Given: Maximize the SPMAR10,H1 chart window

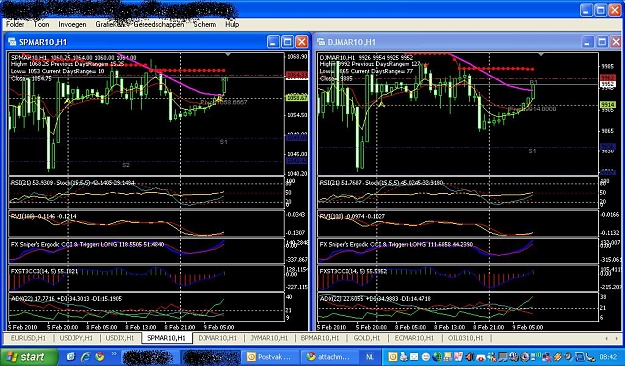Looking at the screenshot, I should coord(287,42).
